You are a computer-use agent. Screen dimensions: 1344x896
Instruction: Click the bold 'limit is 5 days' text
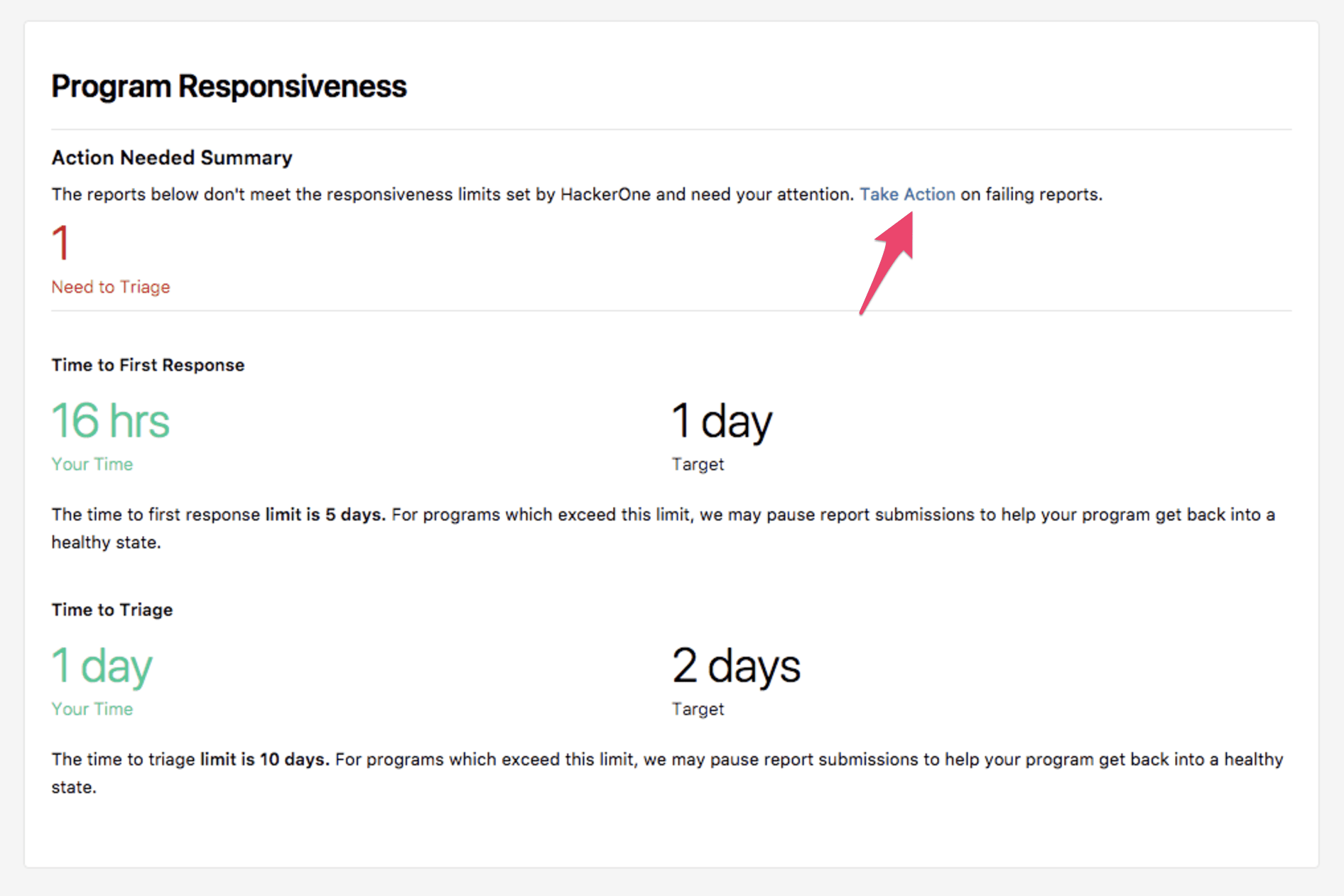(325, 515)
